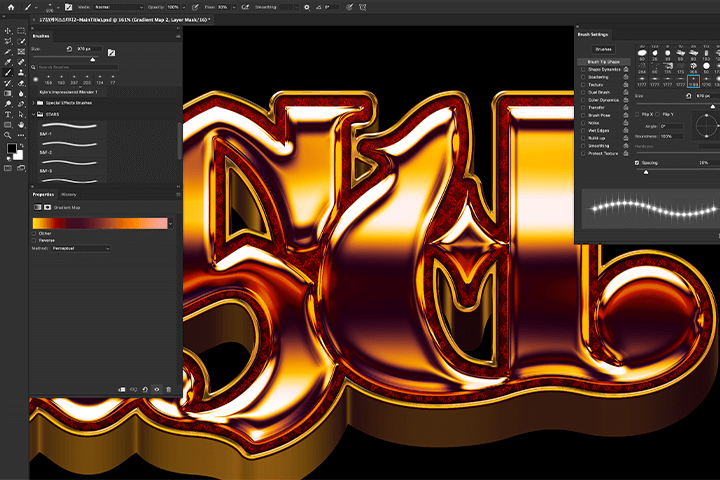
Task: Select the Rectangular Marquee tool
Action: click(21, 31)
